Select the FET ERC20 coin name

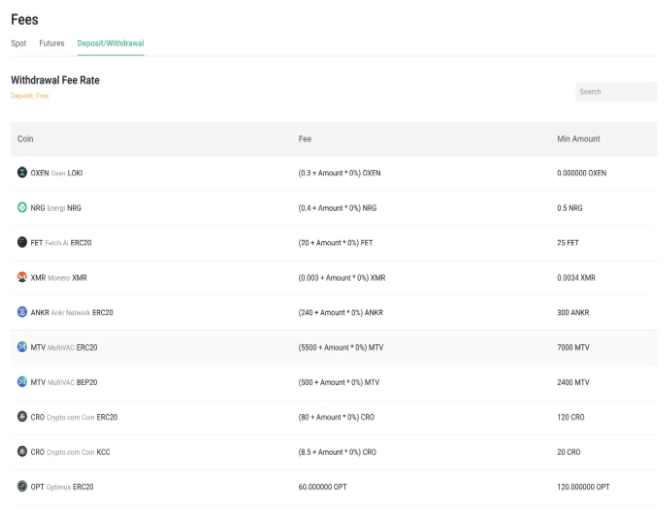(x=61, y=243)
